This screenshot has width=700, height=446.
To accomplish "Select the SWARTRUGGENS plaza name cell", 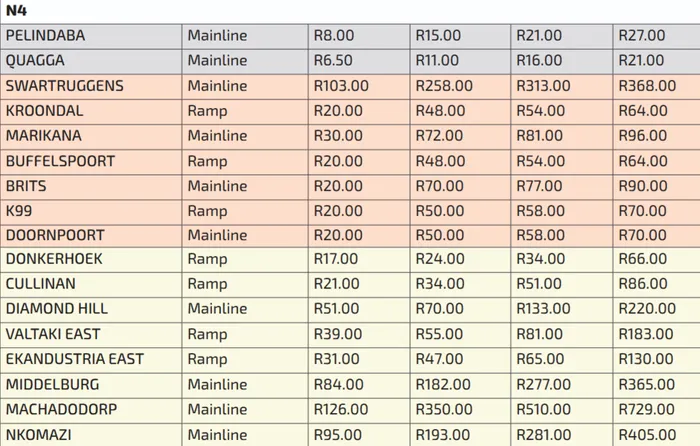I will 65,86.
